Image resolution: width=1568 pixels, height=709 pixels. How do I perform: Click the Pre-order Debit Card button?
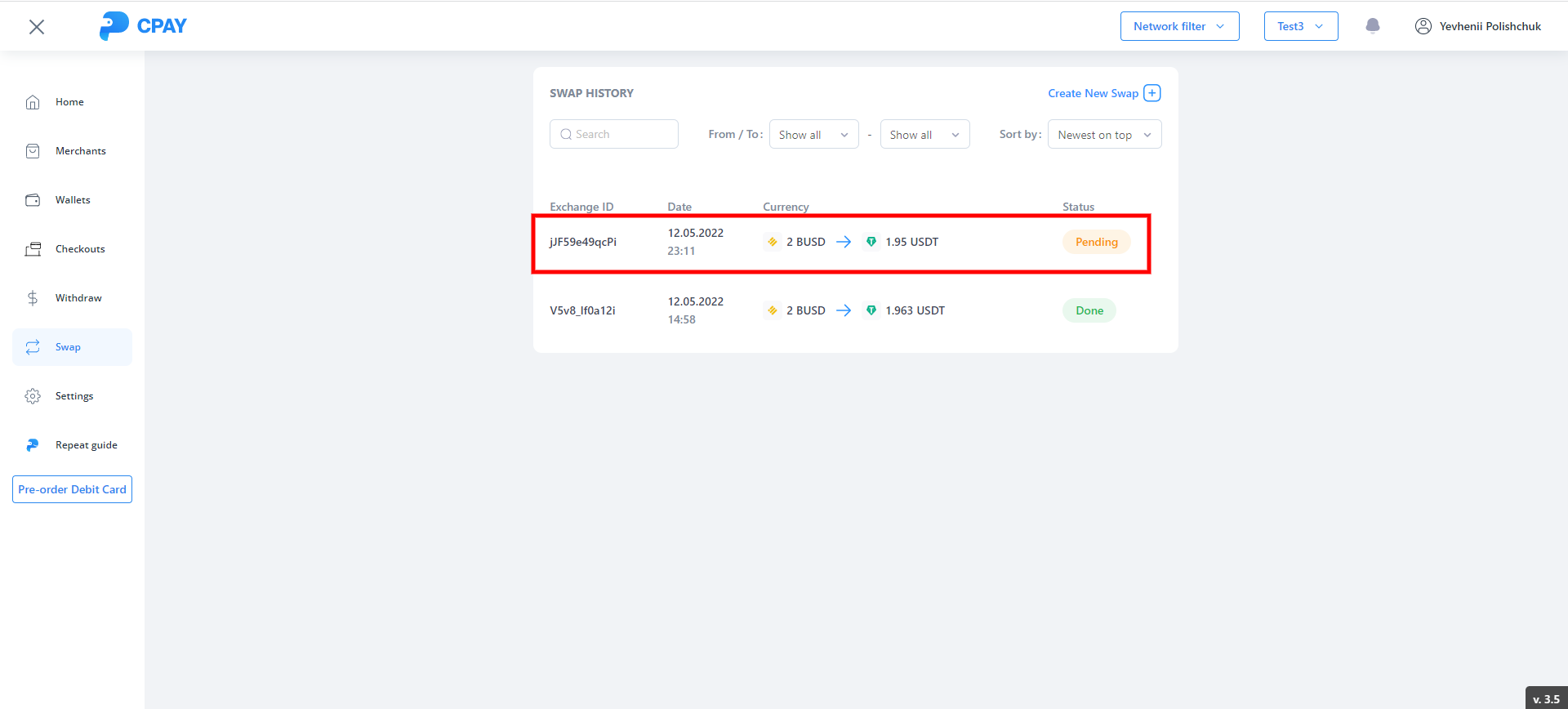(72, 489)
